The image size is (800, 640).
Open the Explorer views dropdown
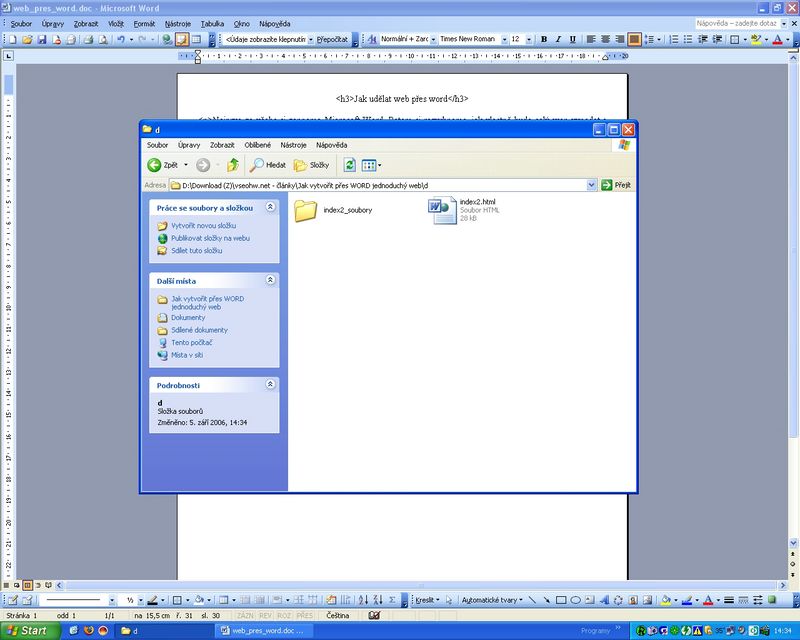[380, 165]
